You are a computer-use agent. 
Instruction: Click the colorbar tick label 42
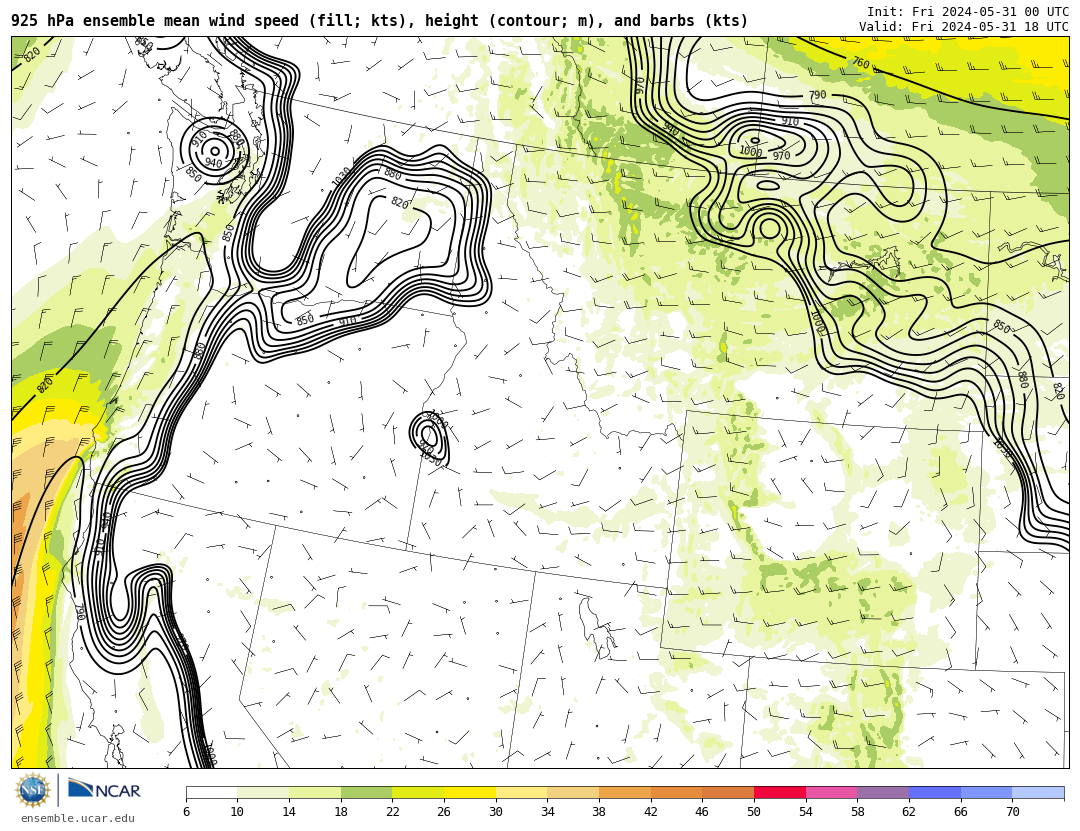coord(650,812)
